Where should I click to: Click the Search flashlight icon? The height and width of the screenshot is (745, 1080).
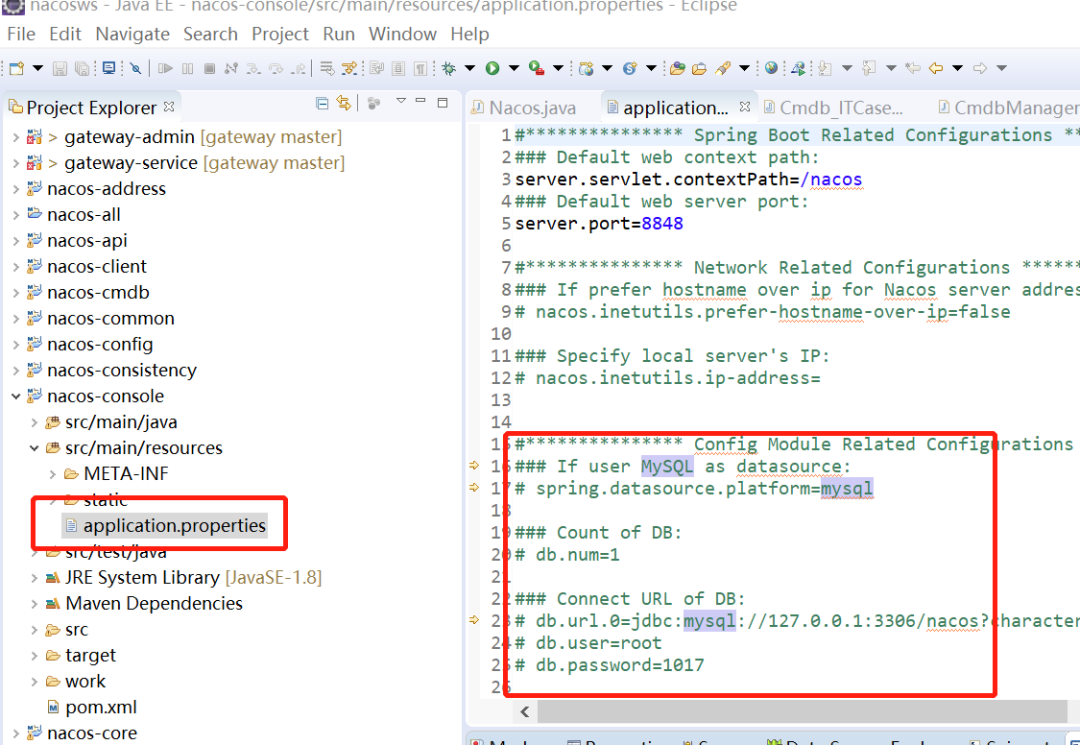pyautogui.click(x=723, y=68)
